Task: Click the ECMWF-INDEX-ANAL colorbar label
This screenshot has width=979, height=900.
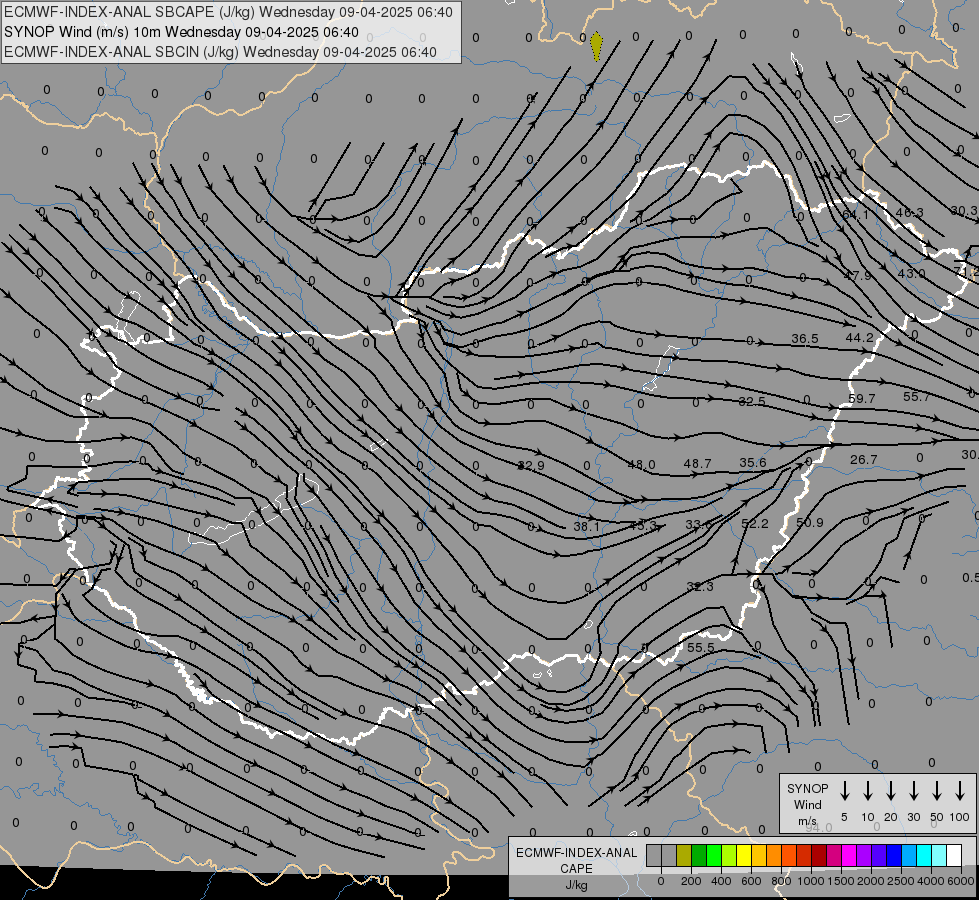Action: [576, 853]
